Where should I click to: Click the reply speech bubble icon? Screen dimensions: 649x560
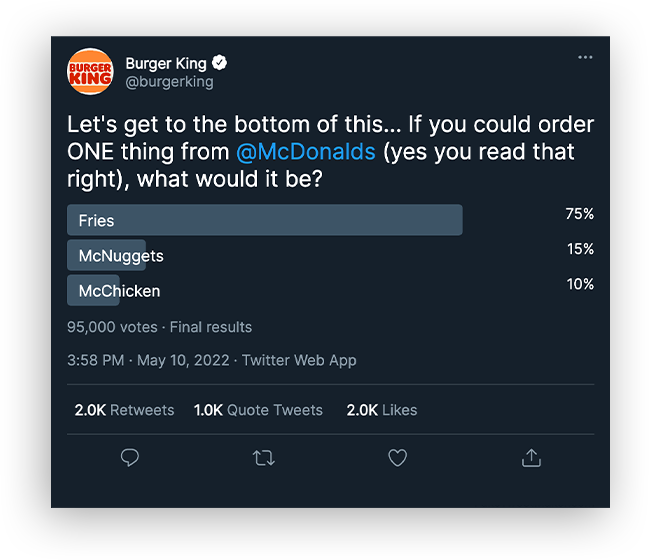(x=130, y=458)
